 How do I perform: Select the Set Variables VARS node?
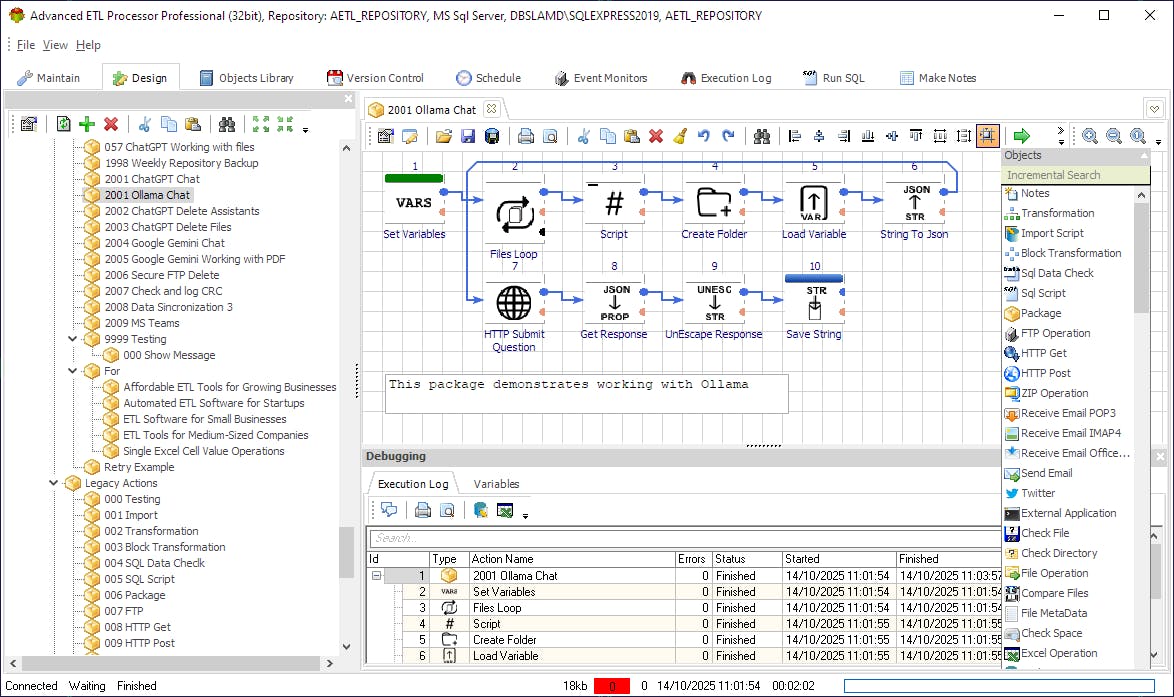[414, 202]
